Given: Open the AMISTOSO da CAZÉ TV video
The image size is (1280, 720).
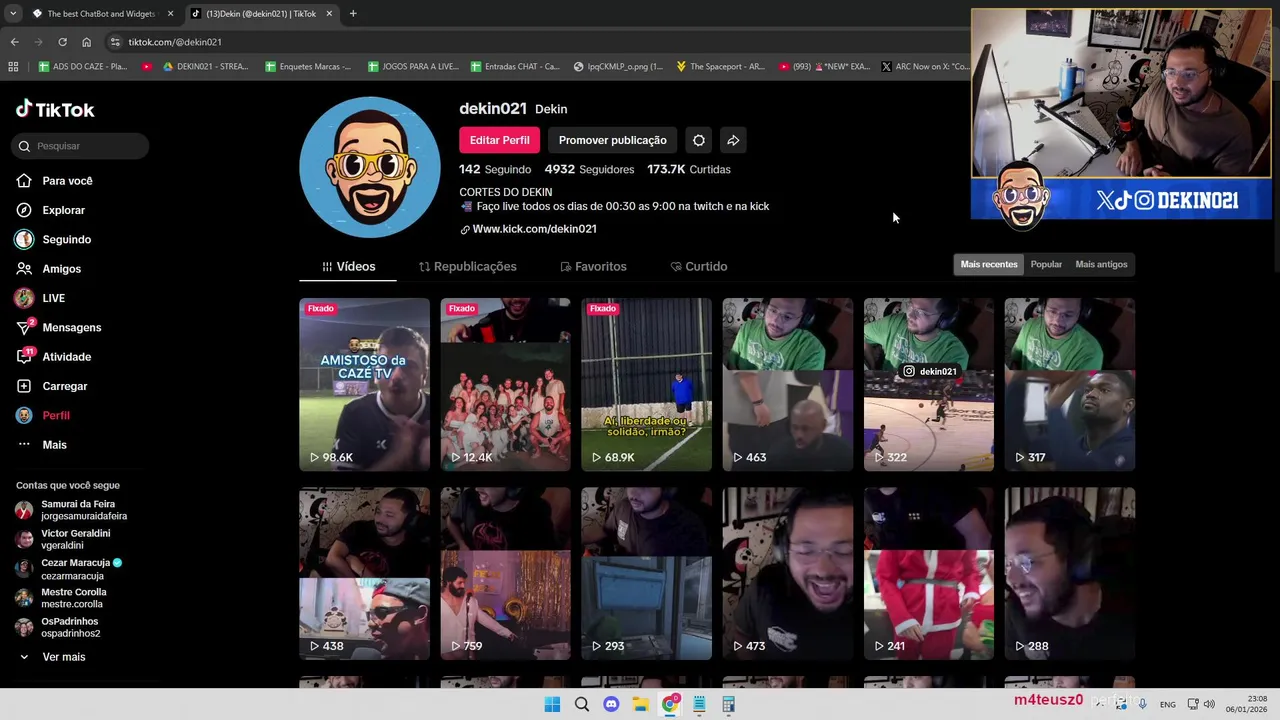Looking at the screenshot, I should (364, 384).
